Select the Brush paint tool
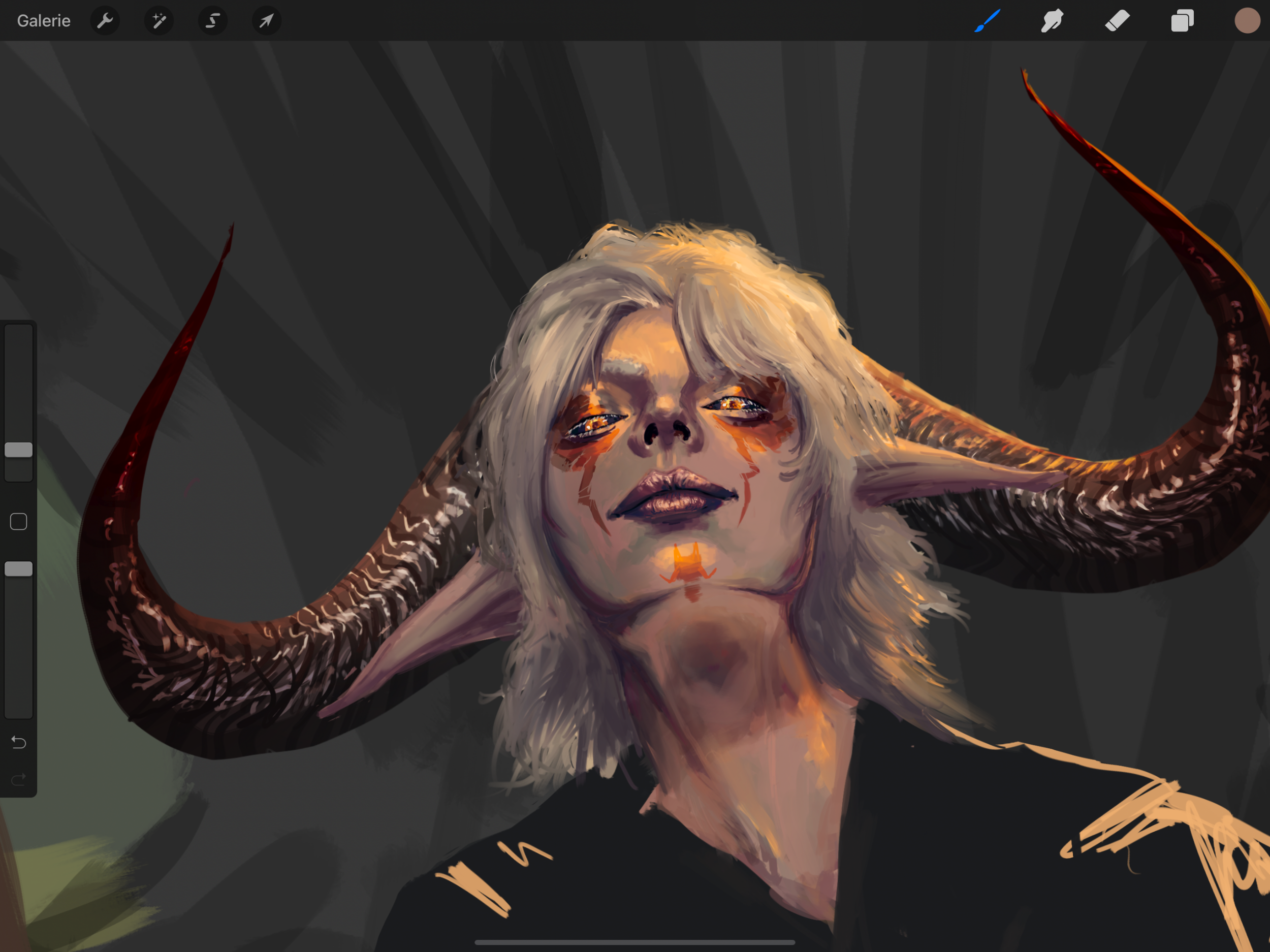Image resolution: width=1270 pixels, height=952 pixels. click(x=988, y=21)
